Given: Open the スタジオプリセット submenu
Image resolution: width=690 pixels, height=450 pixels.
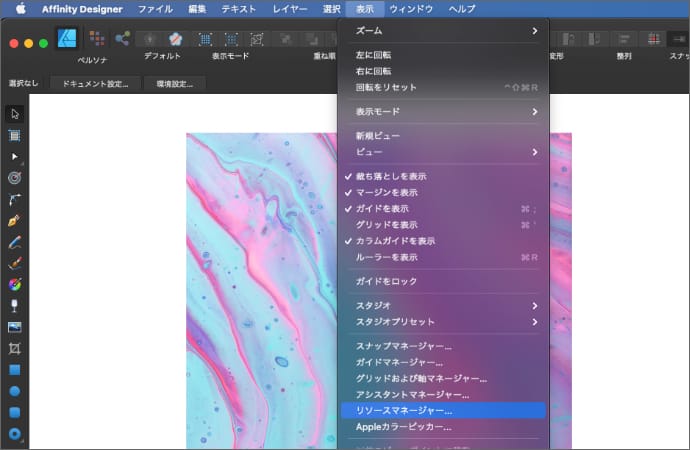Looking at the screenshot, I should pos(440,322).
